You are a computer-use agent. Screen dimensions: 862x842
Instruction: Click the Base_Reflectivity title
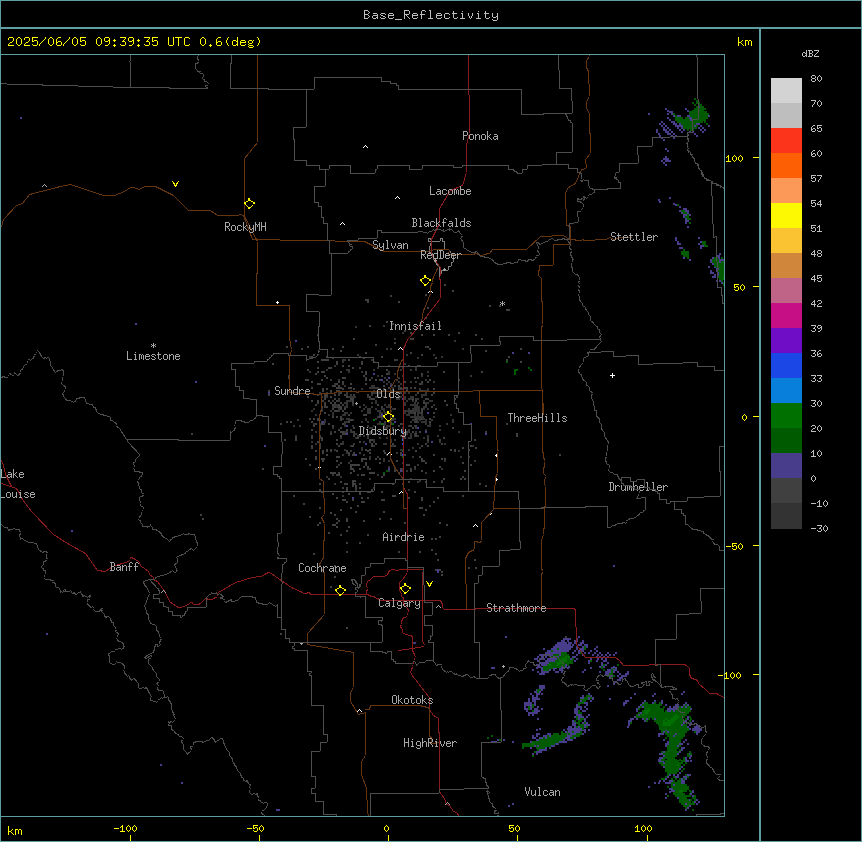coord(431,15)
